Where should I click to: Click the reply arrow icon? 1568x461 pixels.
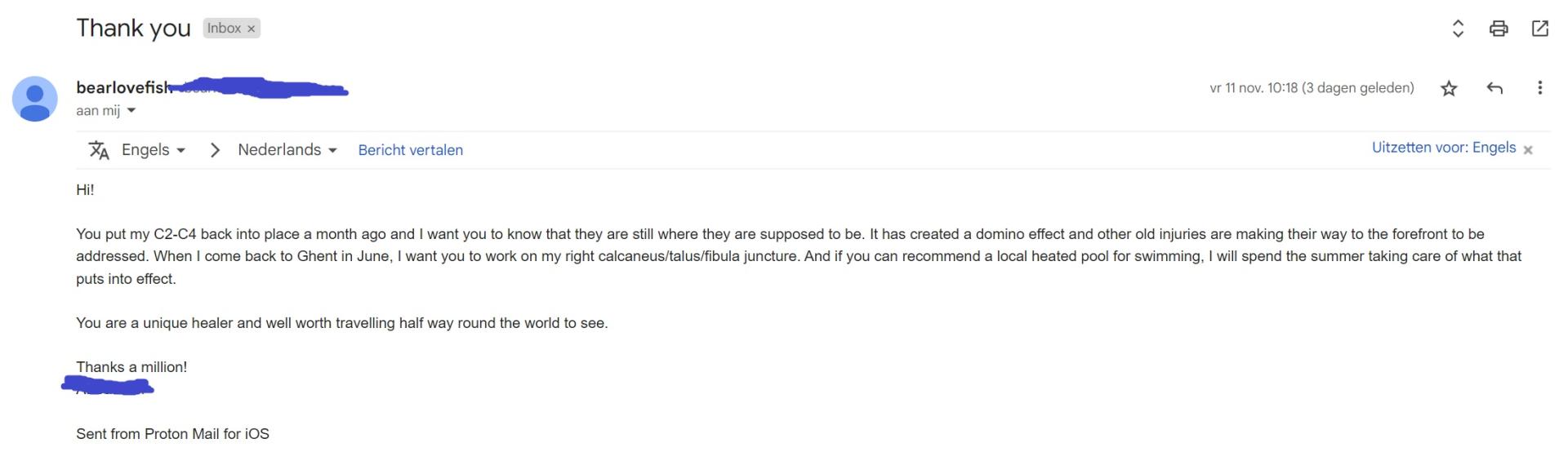point(1494,88)
